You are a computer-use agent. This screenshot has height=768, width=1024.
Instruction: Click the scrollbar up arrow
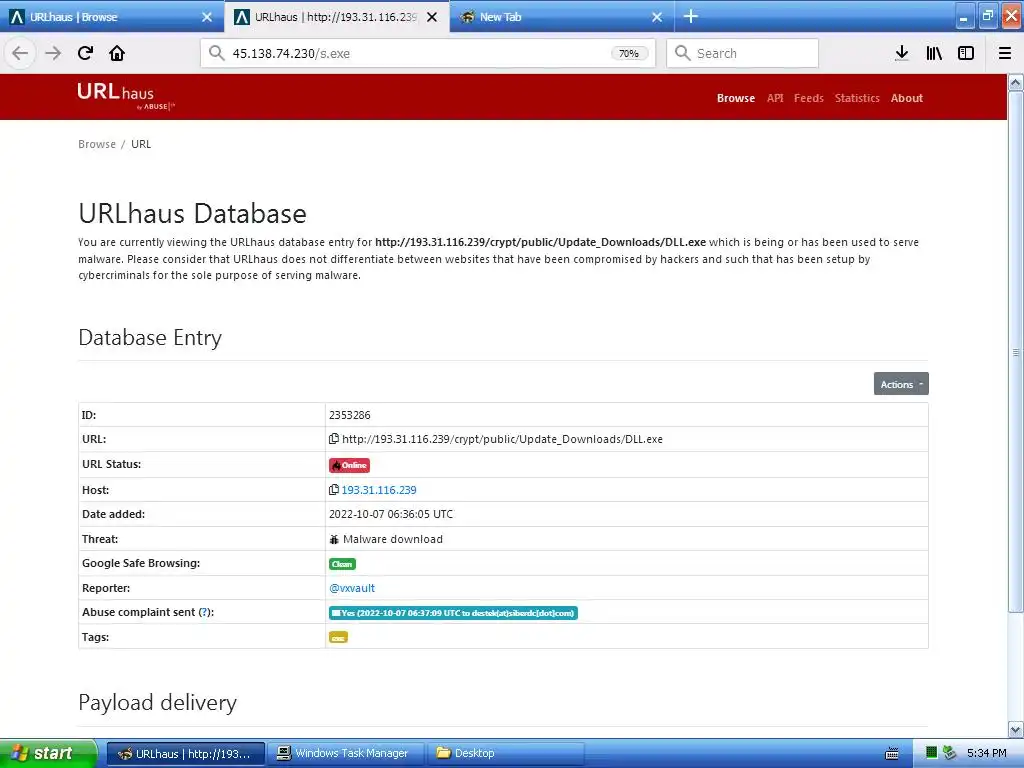[x=1016, y=82]
